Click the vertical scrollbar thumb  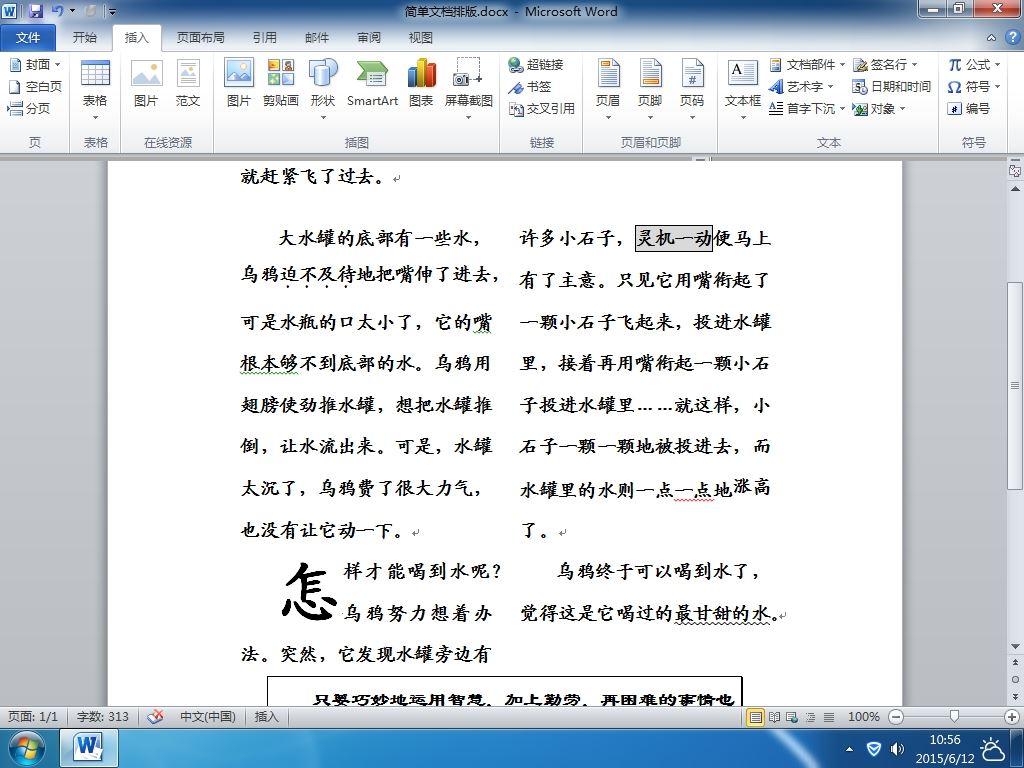[x=1014, y=385]
